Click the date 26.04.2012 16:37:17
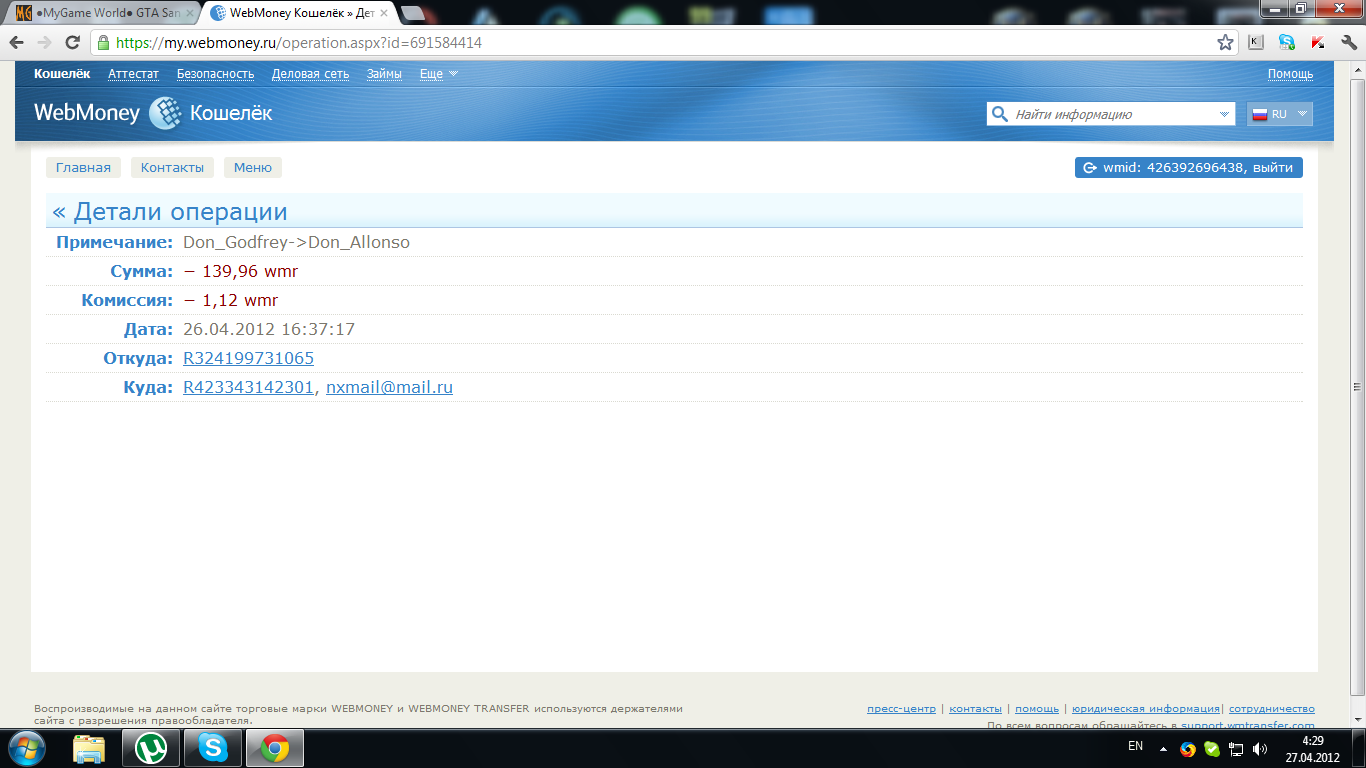This screenshot has width=1366, height=768. point(269,329)
